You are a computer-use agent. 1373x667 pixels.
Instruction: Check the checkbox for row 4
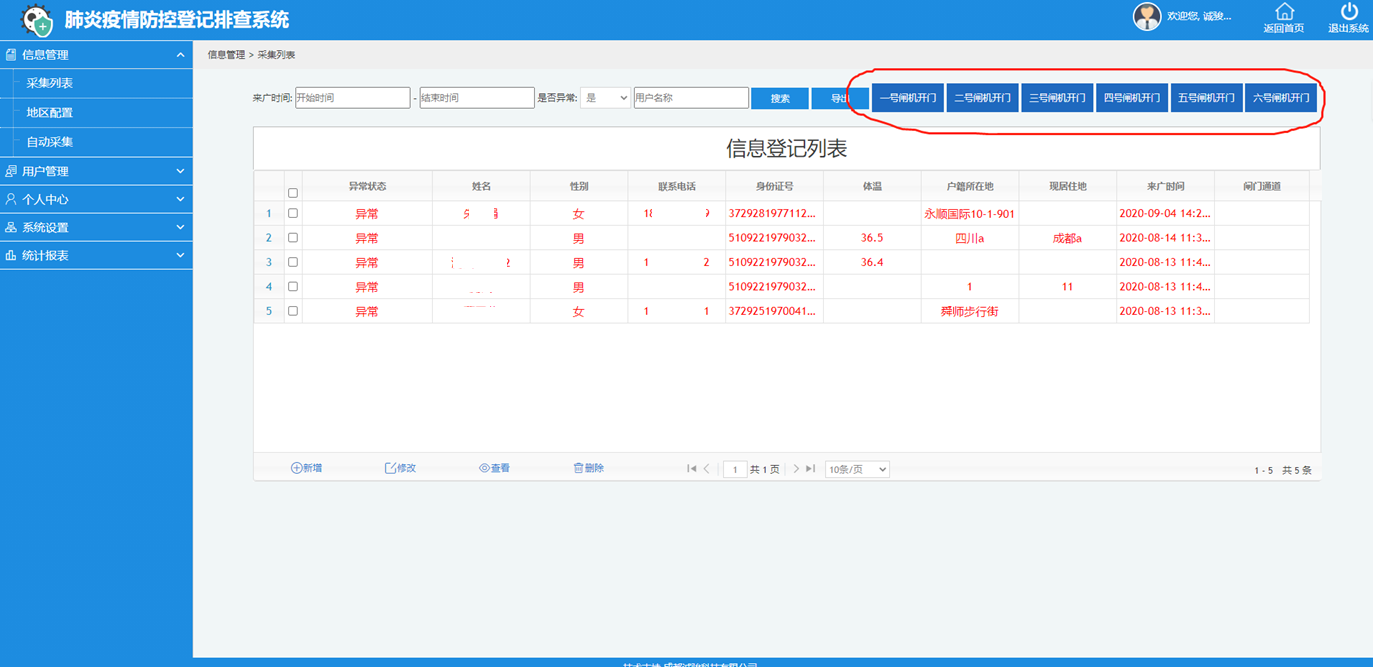click(x=293, y=286)
